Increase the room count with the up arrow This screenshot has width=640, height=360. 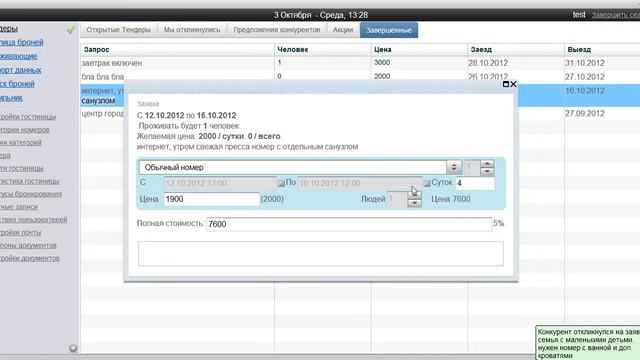487,164
